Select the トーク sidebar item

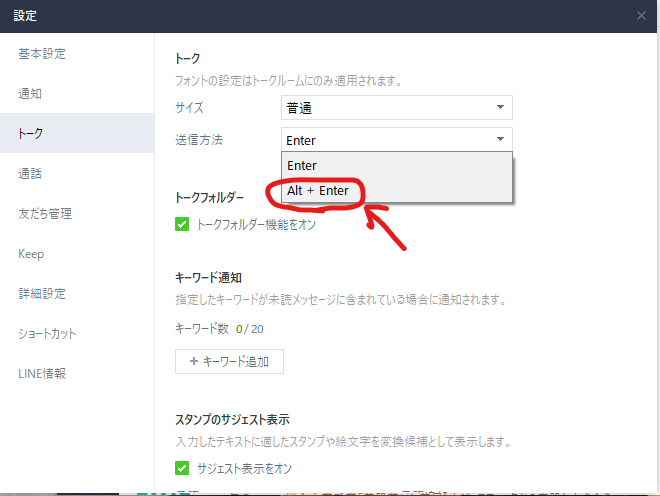pyautogui.click(x=30, y=133)
